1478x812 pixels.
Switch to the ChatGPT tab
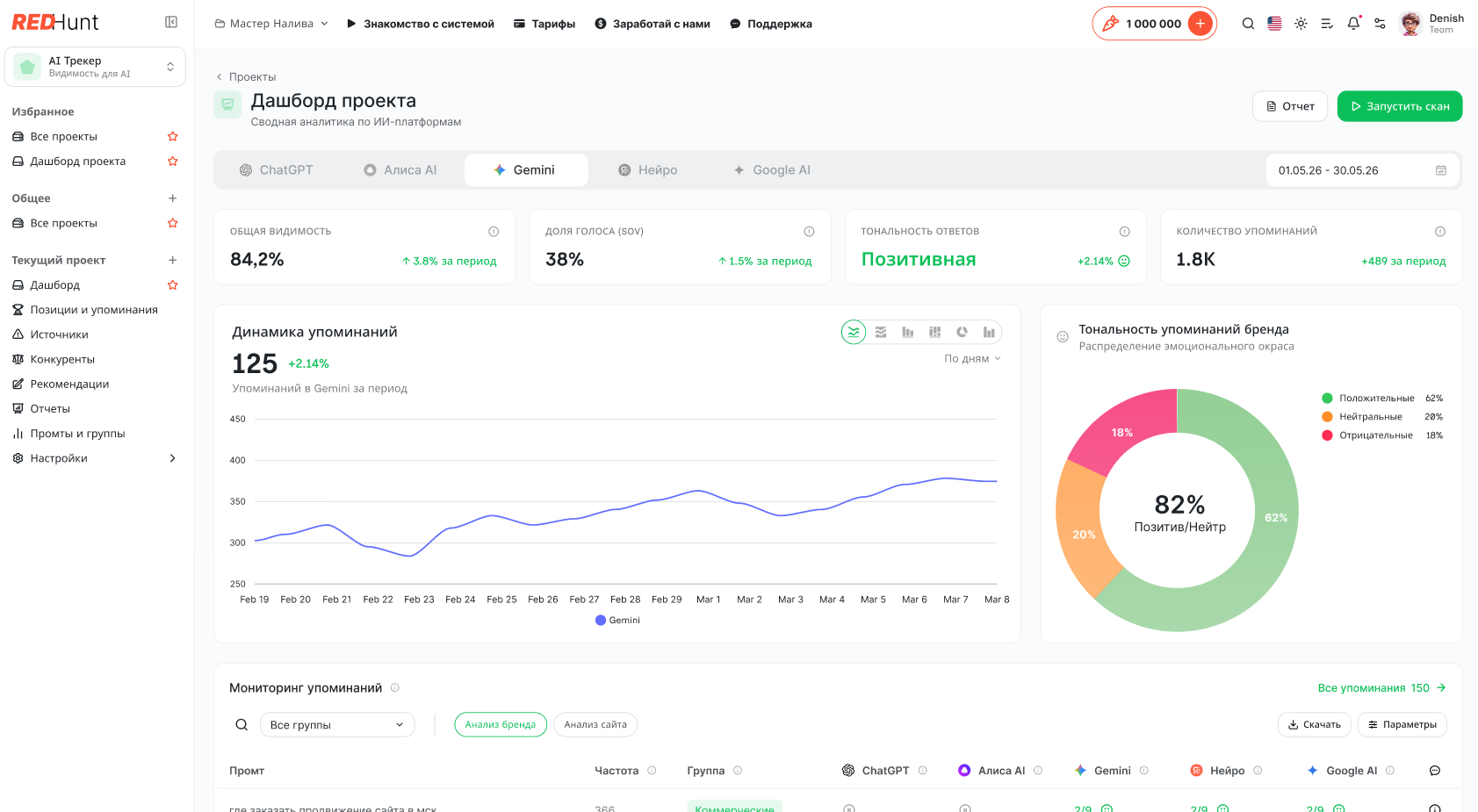[x=277, y=170]
